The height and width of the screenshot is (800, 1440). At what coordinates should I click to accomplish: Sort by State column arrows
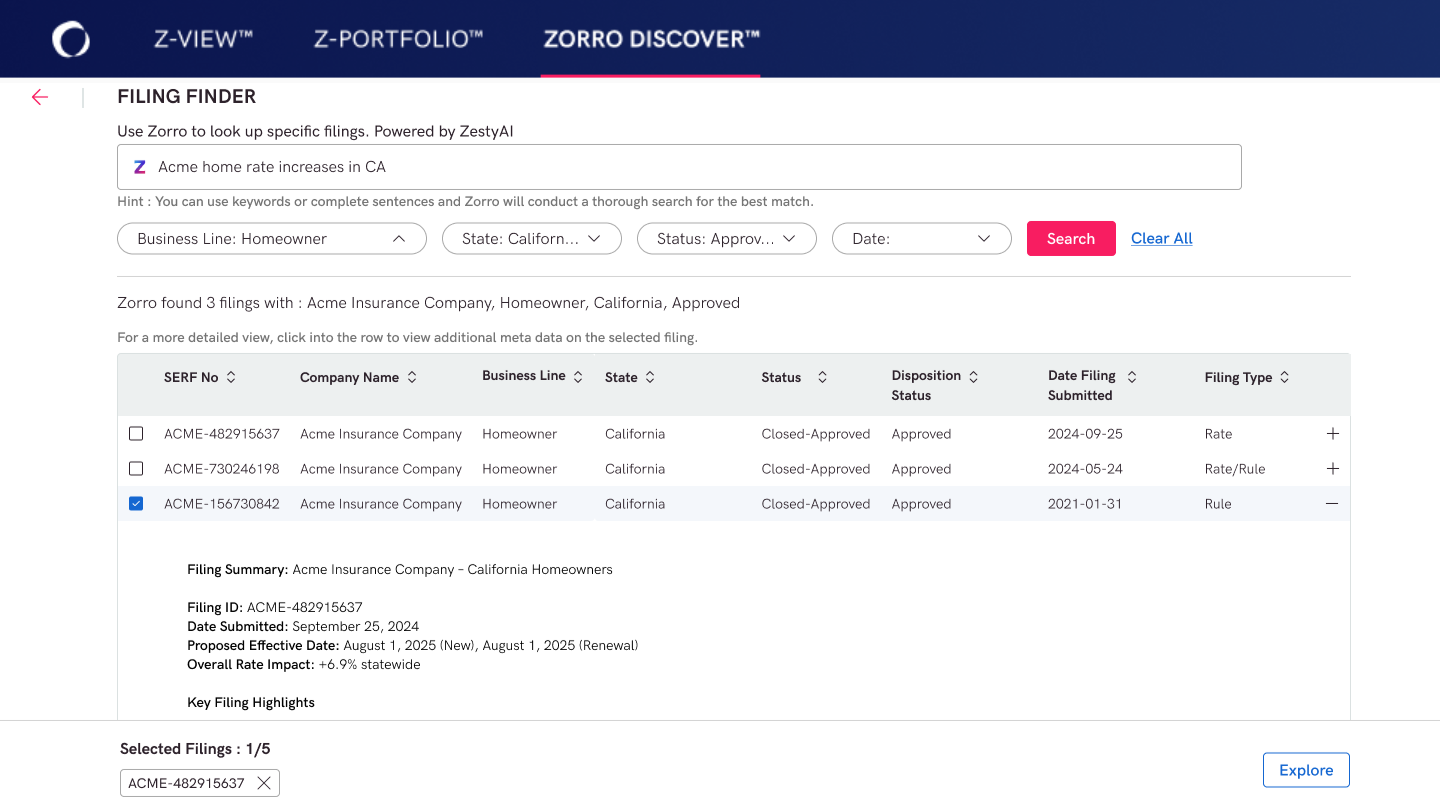(x=650, y=377)
